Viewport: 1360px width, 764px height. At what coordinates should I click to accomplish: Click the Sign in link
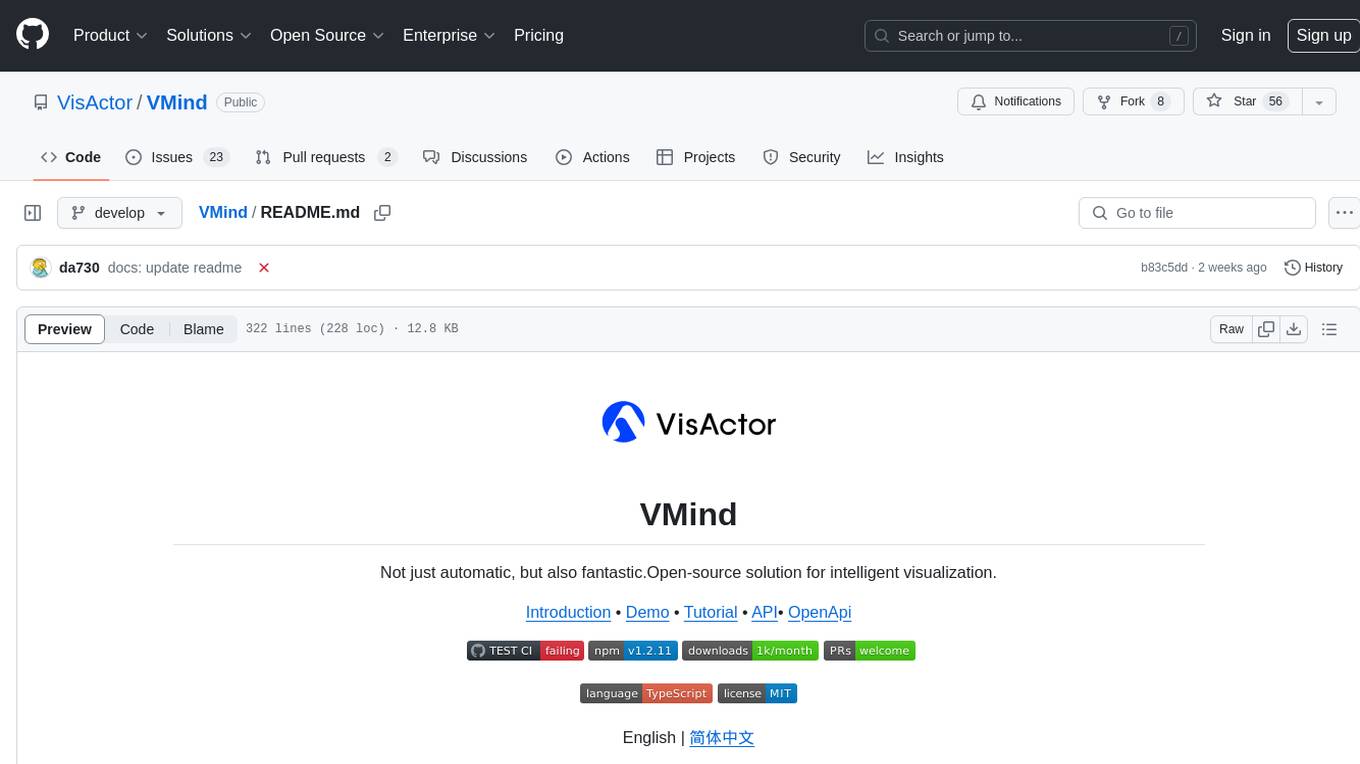(x=1245, y=35)
